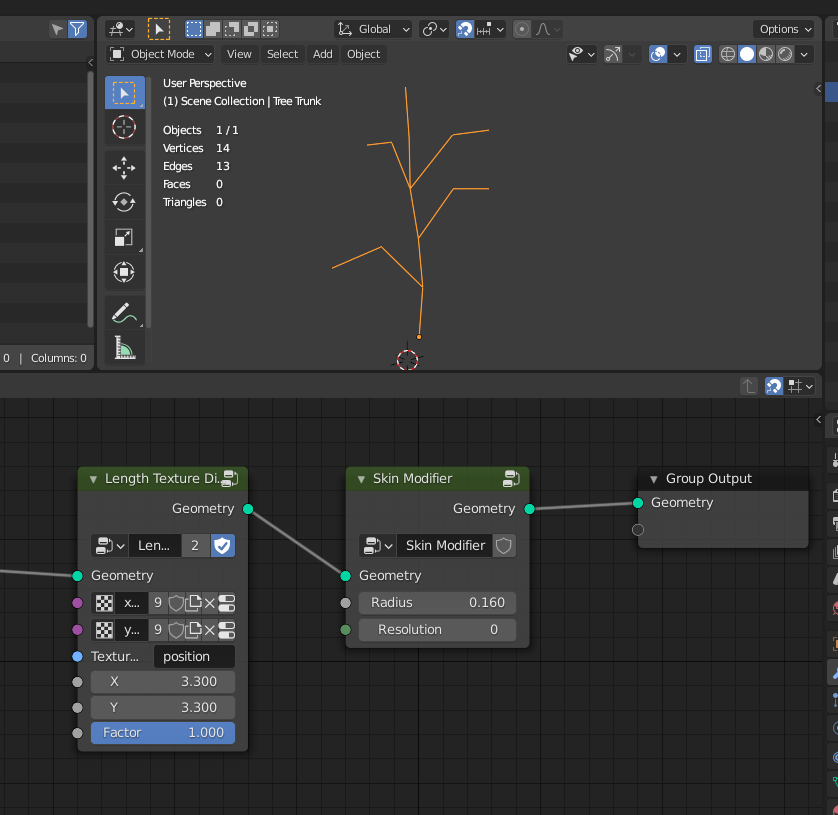Click the Skin Modifier node group name
Viewport: 838px width, 815px height.
(x=445, y=546)
